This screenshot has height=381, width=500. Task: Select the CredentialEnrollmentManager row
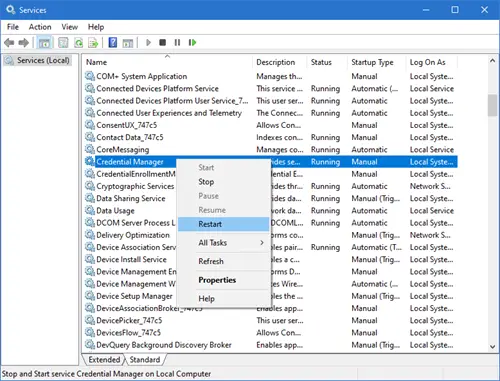[270, 174]
